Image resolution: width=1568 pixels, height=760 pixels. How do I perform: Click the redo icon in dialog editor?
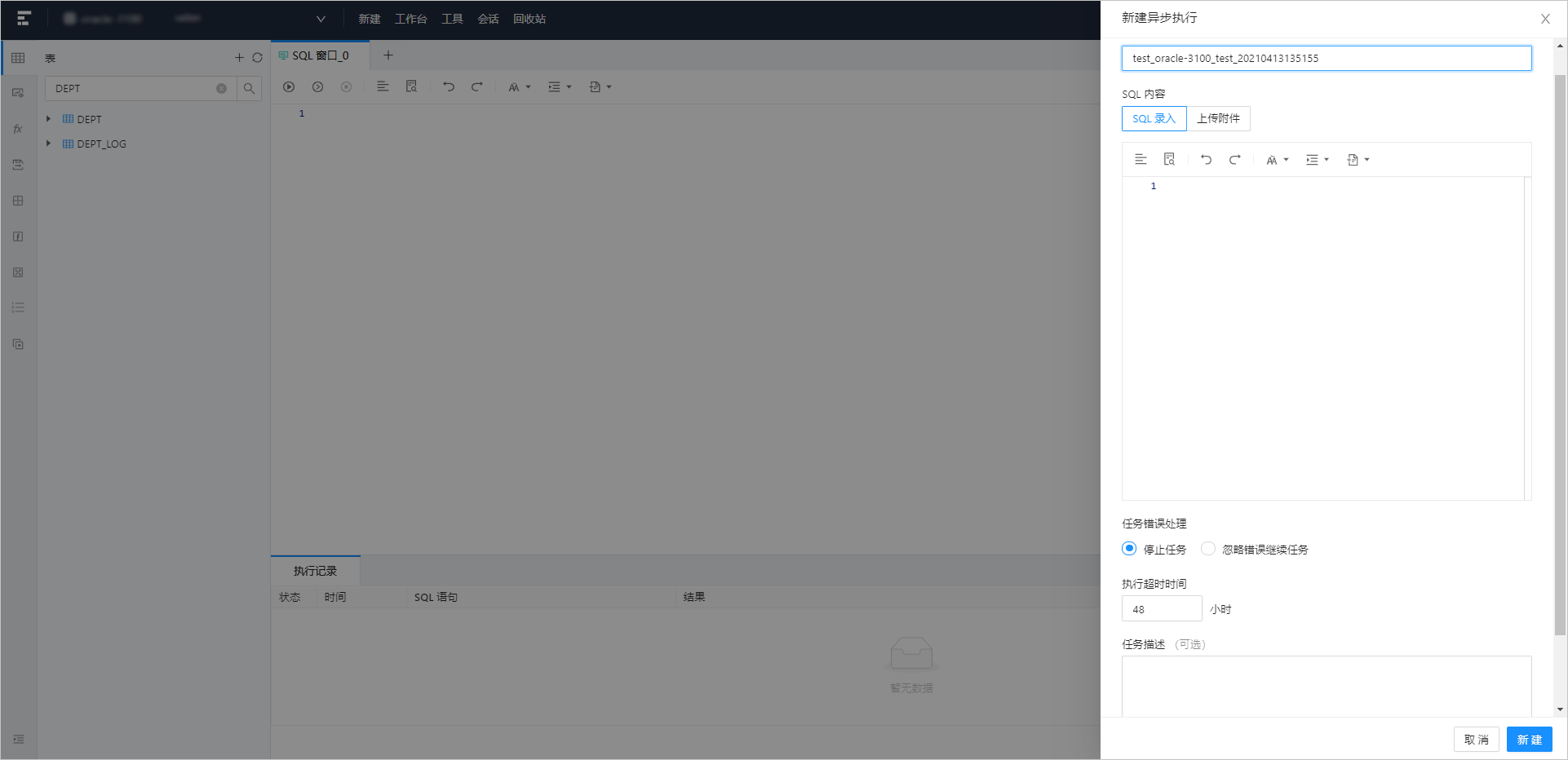(x=1234, y=160)
